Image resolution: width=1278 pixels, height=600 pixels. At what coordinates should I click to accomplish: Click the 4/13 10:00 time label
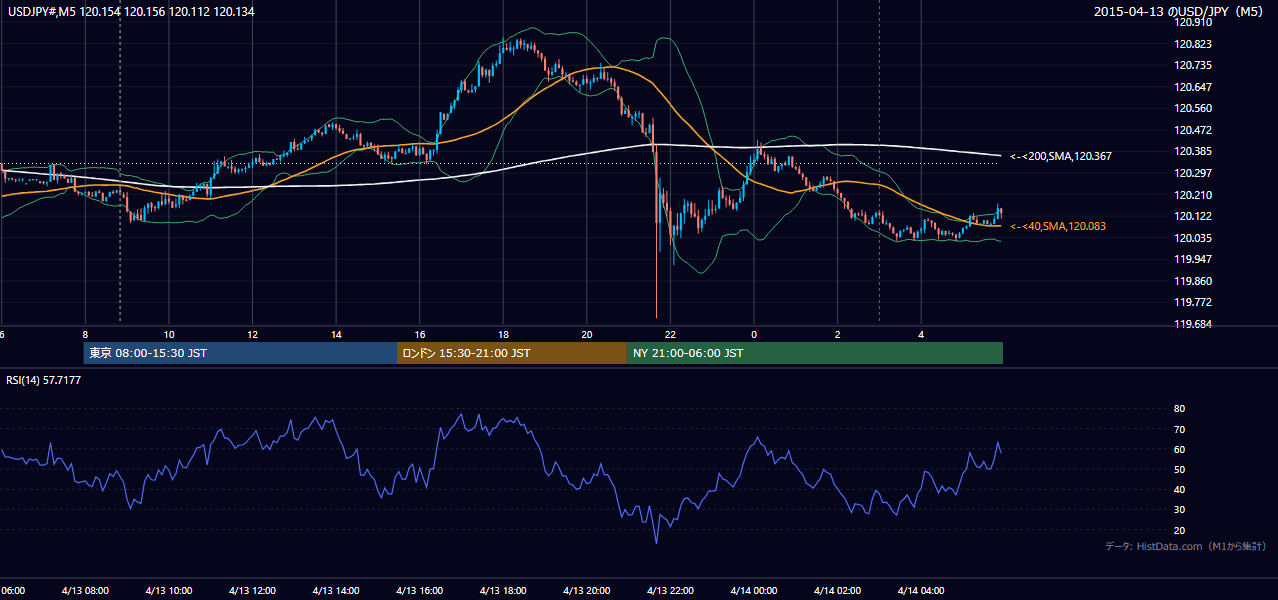(x=169, y=591)
